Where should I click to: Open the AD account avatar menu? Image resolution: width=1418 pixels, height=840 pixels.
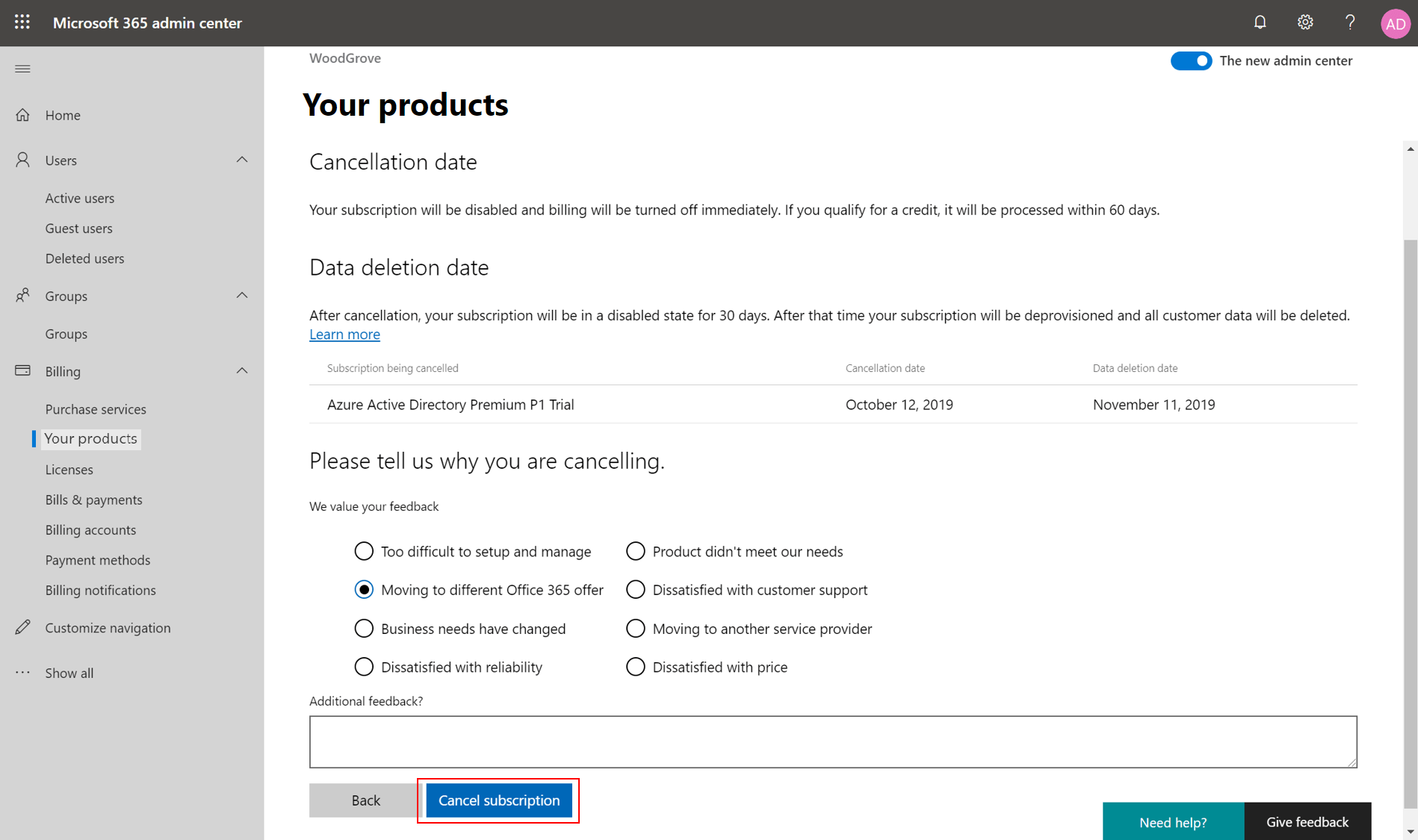[1396, 22]
